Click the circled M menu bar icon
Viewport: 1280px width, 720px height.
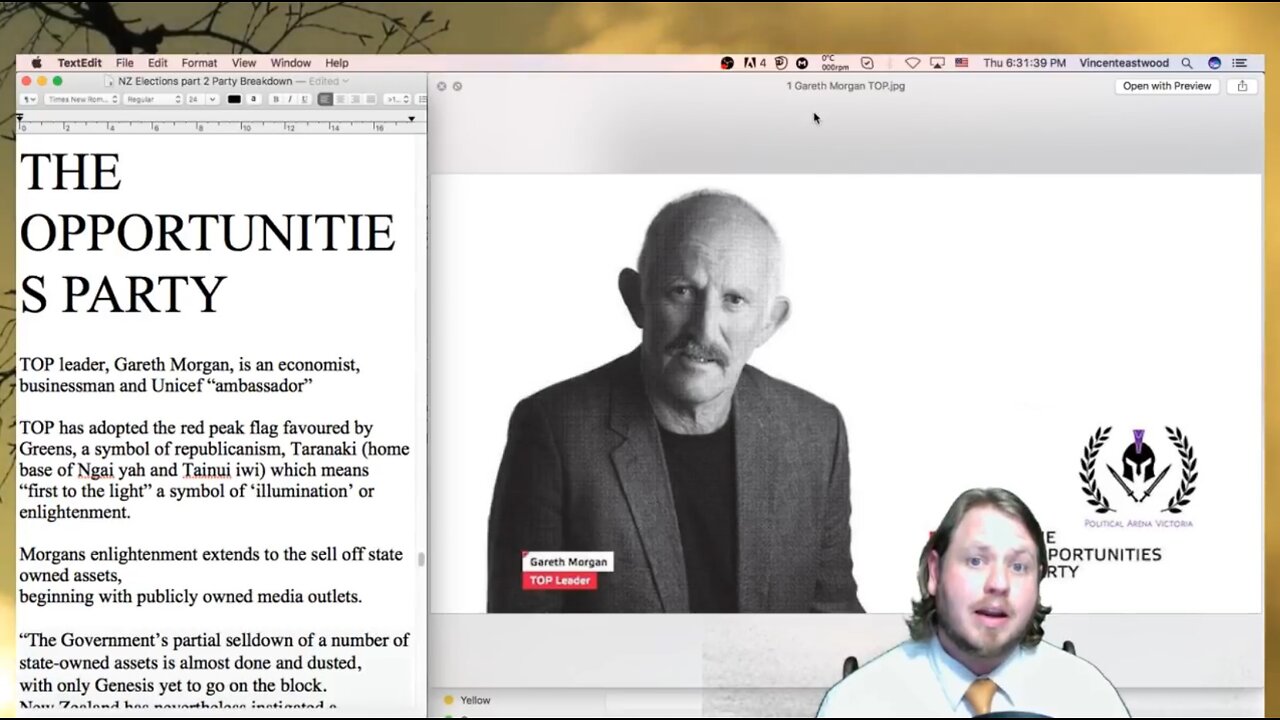pos(802,63)
